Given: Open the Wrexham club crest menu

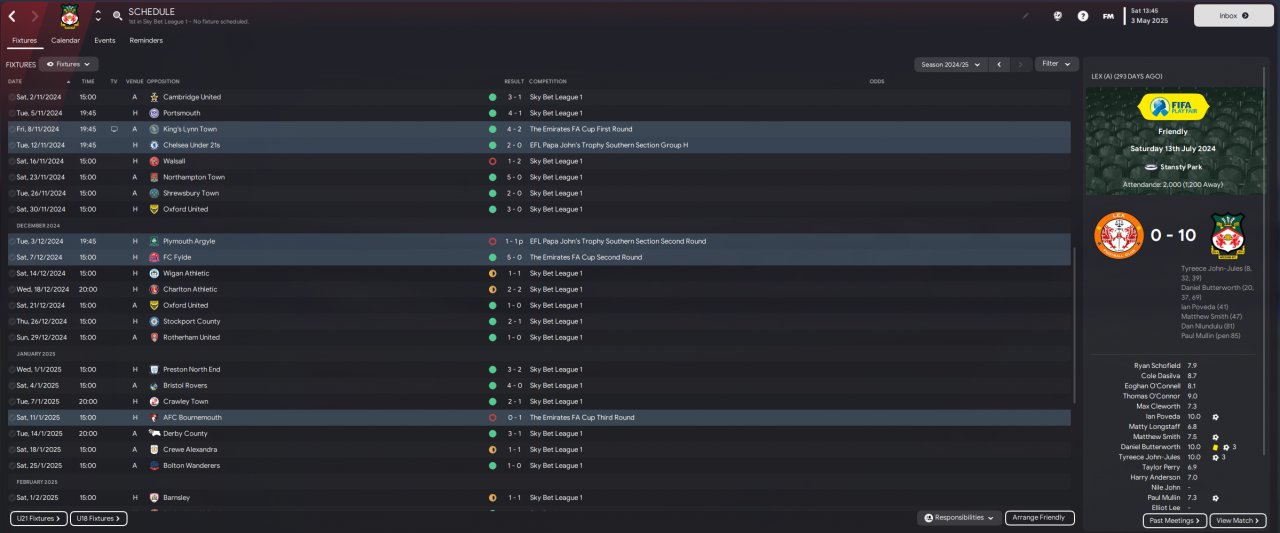Looking at the screenshot, I should [x=69, y=15].
